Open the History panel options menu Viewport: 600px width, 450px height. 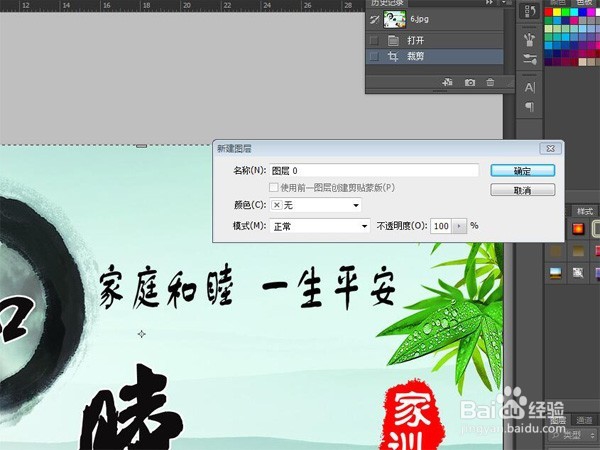(x=505, y=2)
